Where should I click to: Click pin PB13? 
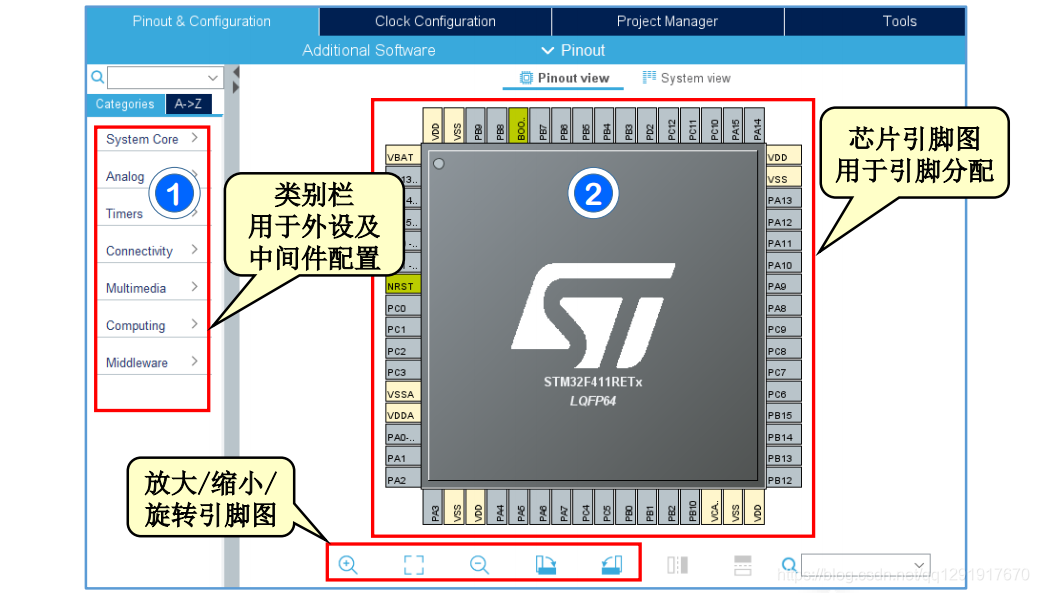(x=784, y=458)
